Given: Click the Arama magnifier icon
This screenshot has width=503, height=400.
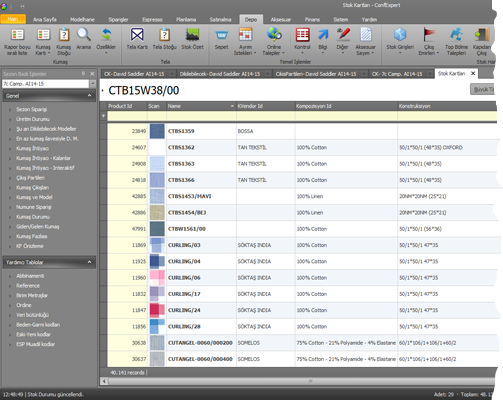Looking at the screenshot, I should [83, 35].
